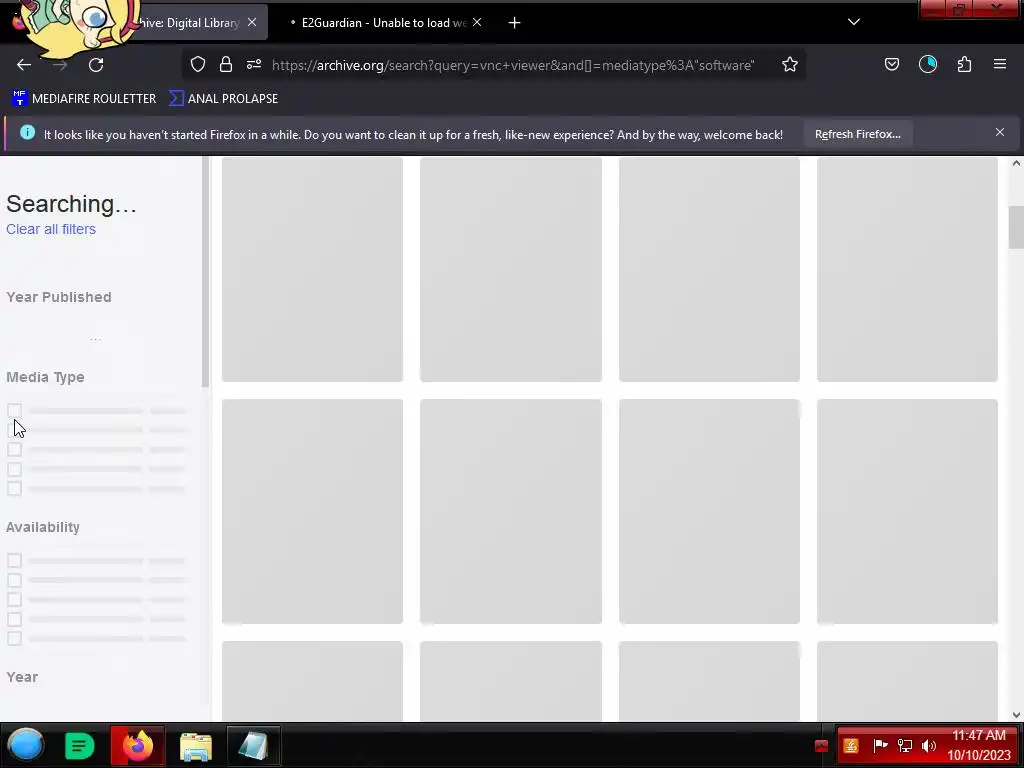Open the Action Center flag icon

click(880, 745)
